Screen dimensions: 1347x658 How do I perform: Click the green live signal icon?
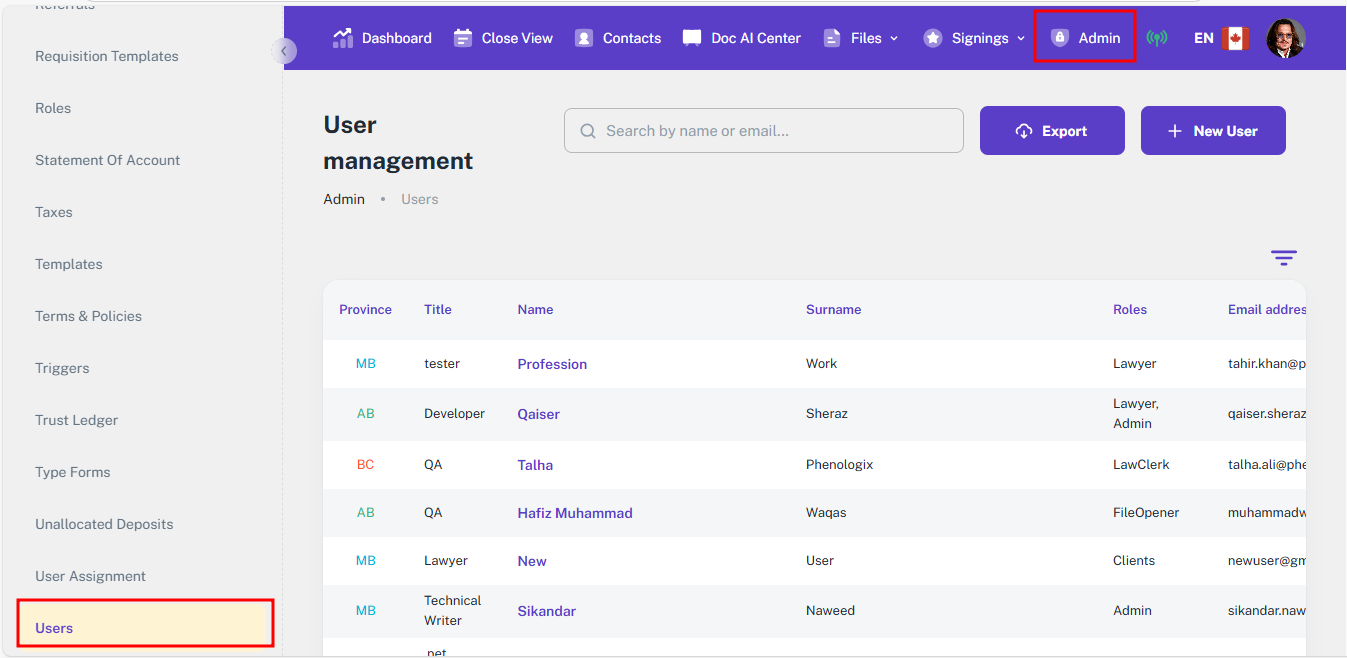(1157, 38)
